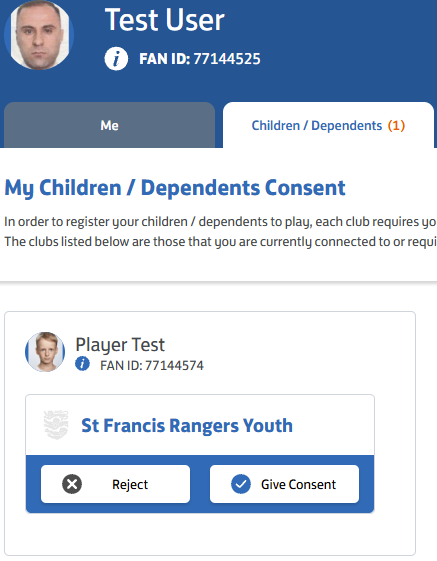The height and width of the screenshot is (561, 437).
Task: Give Consent for St Francis Rangers Youth
Action: (x=284, y=484)
